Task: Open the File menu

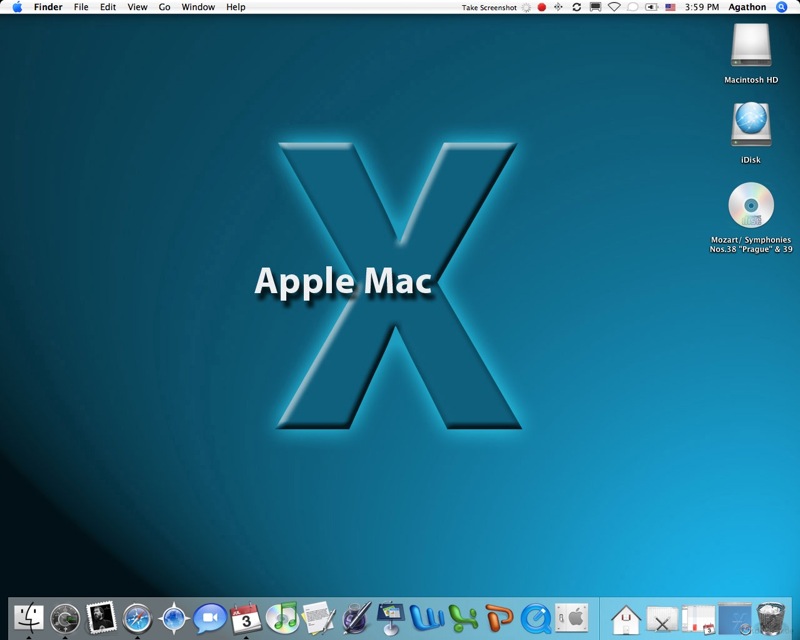Action: 81,7
